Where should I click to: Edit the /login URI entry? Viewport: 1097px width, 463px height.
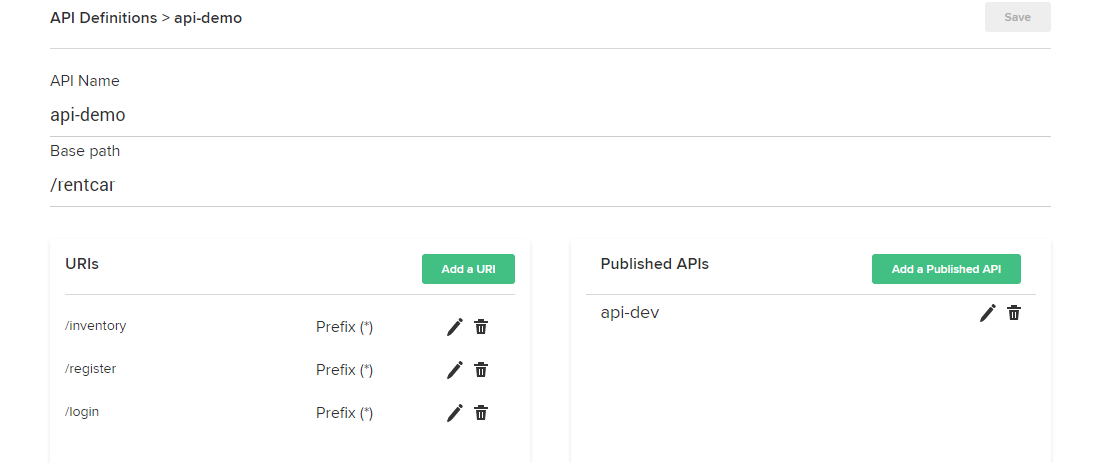455,413
